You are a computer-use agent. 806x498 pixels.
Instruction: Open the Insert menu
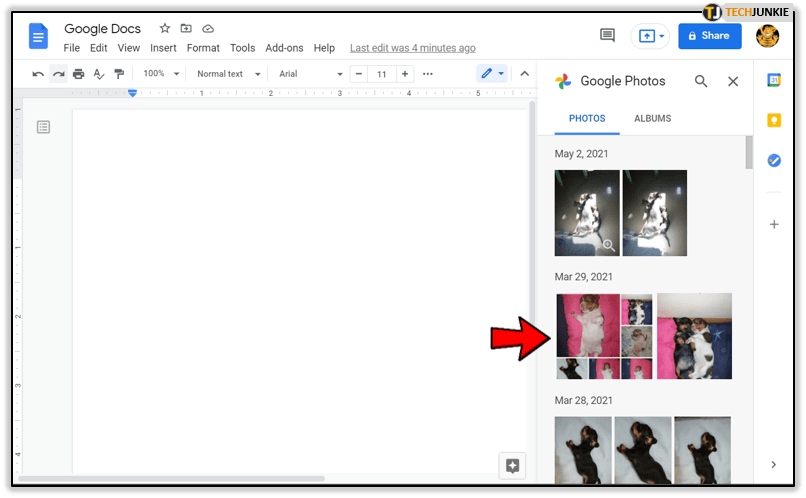tap(163, 48)
